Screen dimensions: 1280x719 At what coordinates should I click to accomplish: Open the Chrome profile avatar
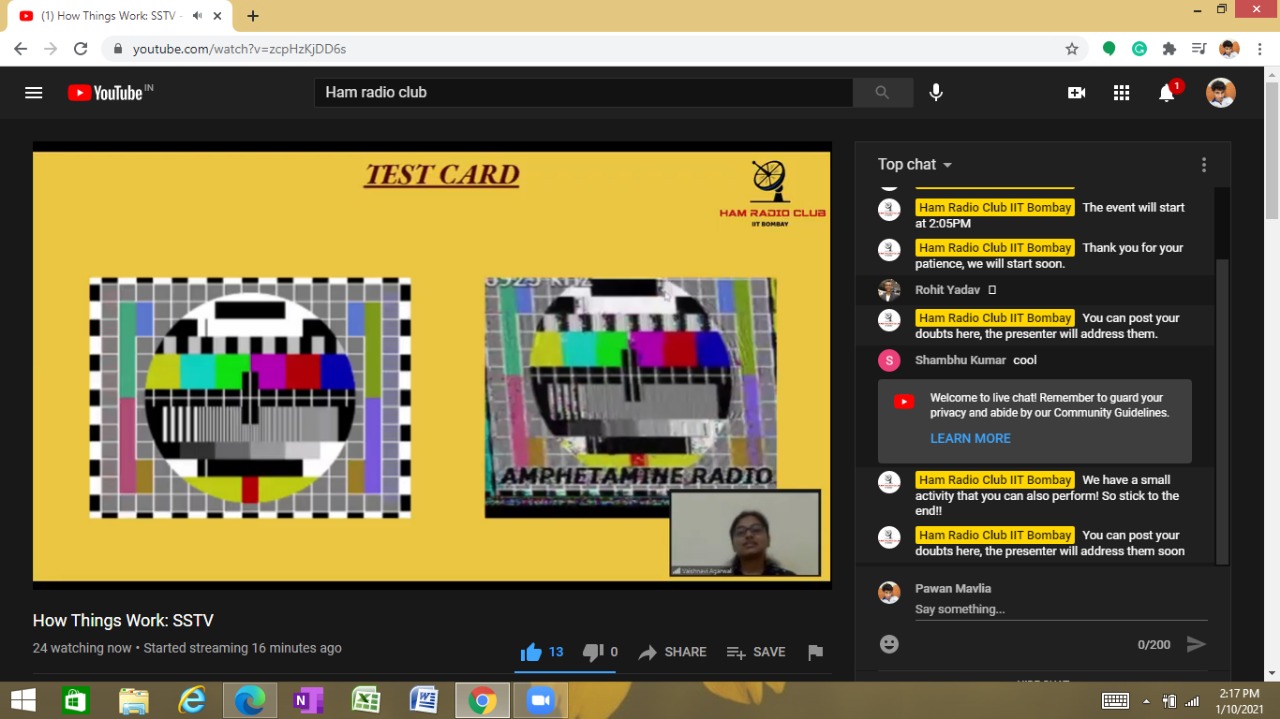[1229, 48]
